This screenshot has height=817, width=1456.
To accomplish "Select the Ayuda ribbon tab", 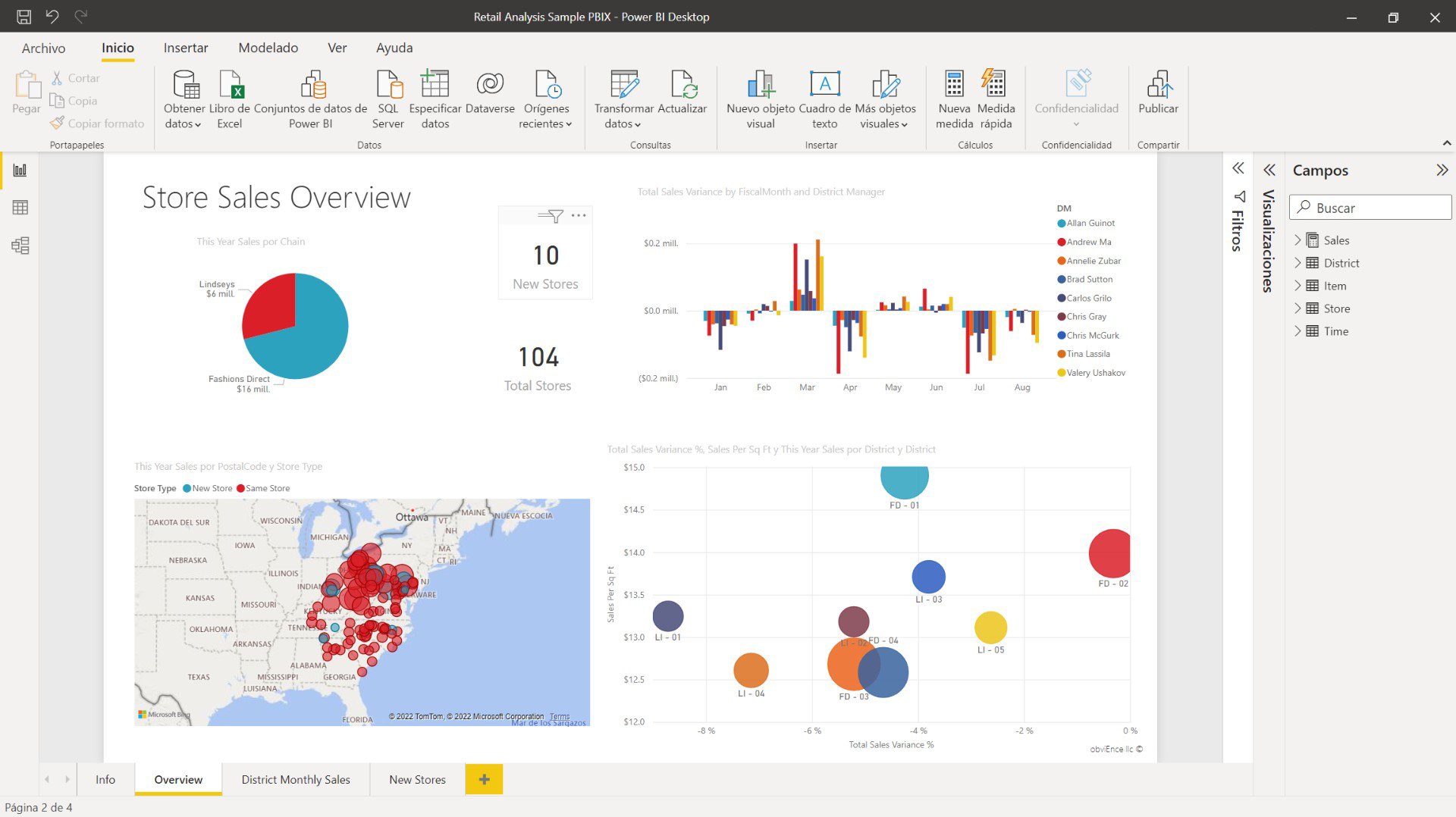I will tap(394, 48).
